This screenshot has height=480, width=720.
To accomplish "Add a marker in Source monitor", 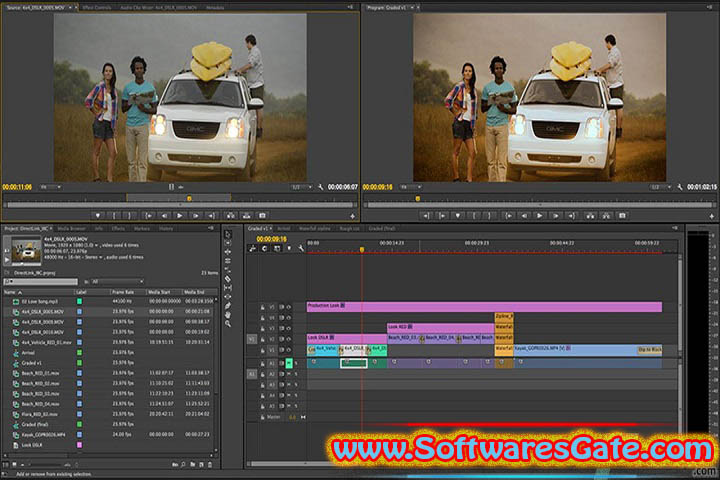I will pos(97,215).
